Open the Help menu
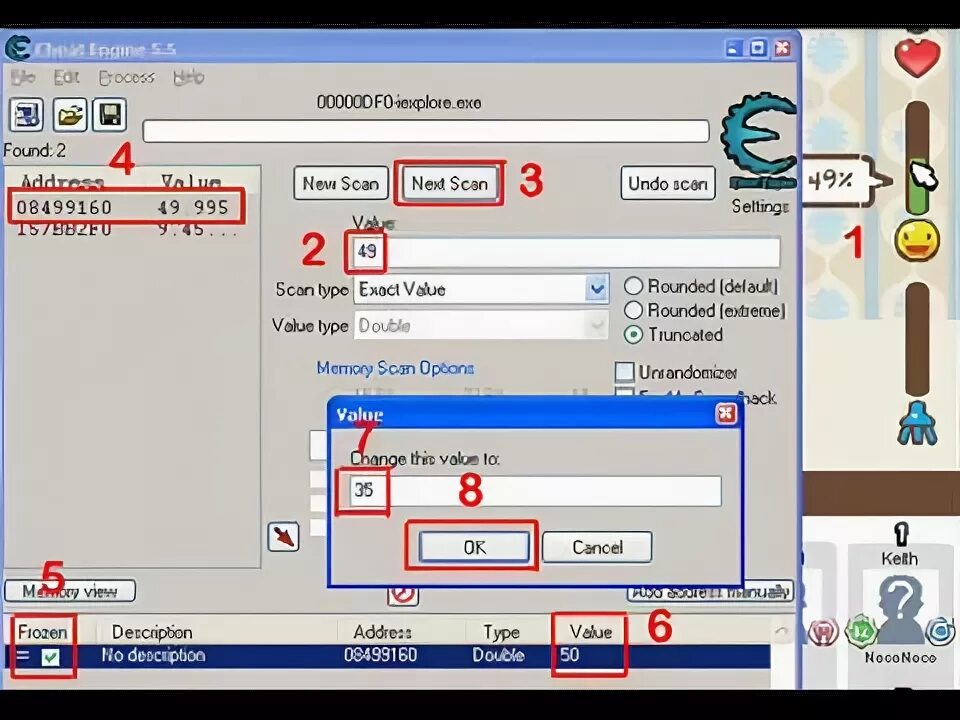960x720 pixels. pyautogui.click(x=188, y=77)
